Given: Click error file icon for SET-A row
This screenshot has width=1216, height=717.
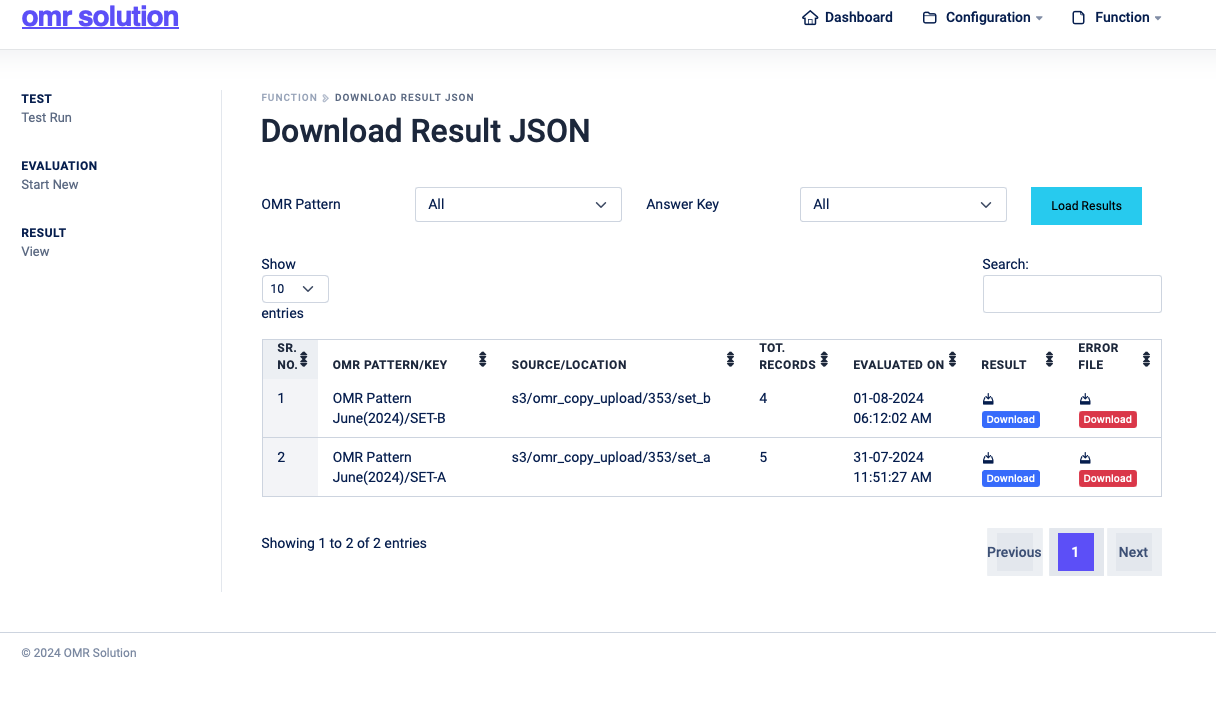Looking at the screenshot, I should pos(1085,459).
